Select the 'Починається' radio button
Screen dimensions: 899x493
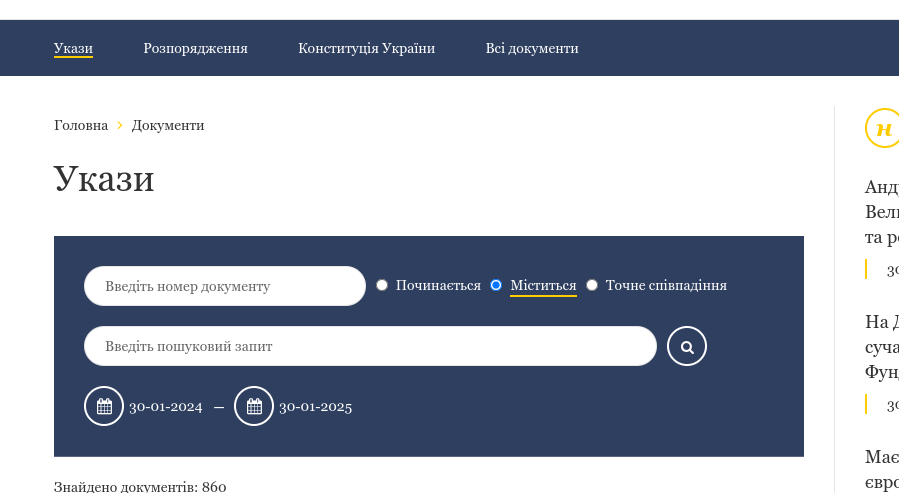click(382, 285)
